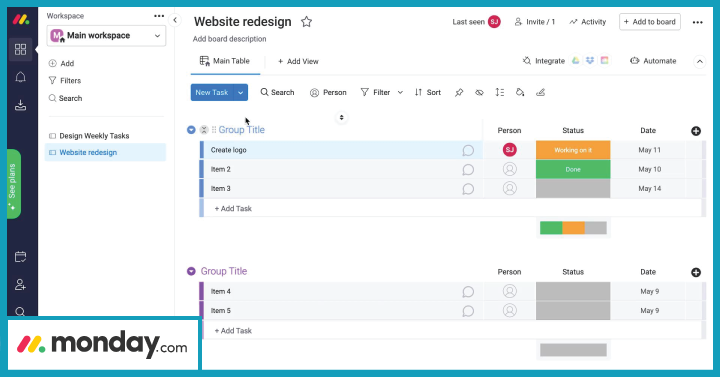Open the conditional coloring paint icon
The image size is (720, 377).
pos(520,92)
